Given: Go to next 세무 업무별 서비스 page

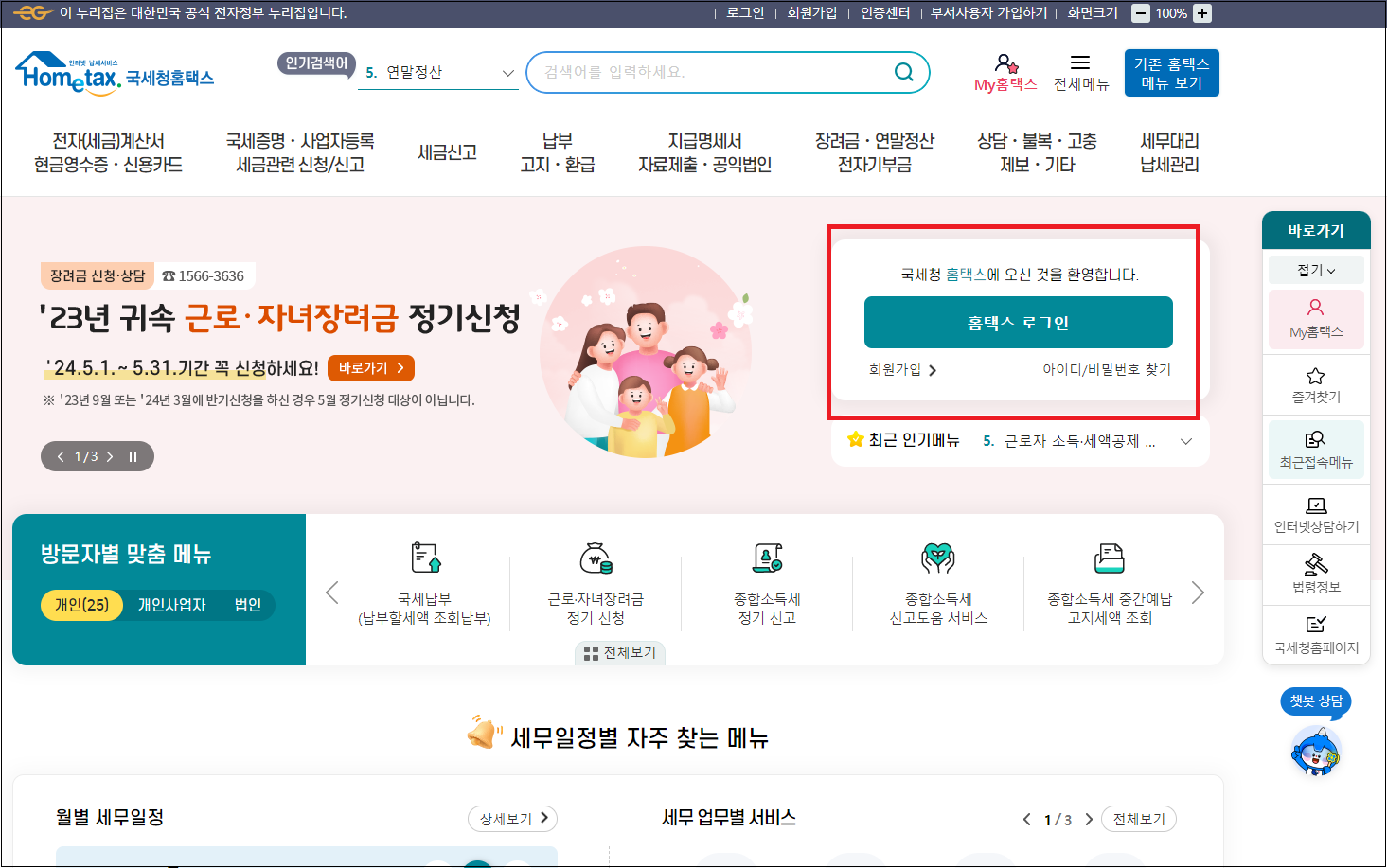Looking at the screenshot, I should click(1089, 819).
